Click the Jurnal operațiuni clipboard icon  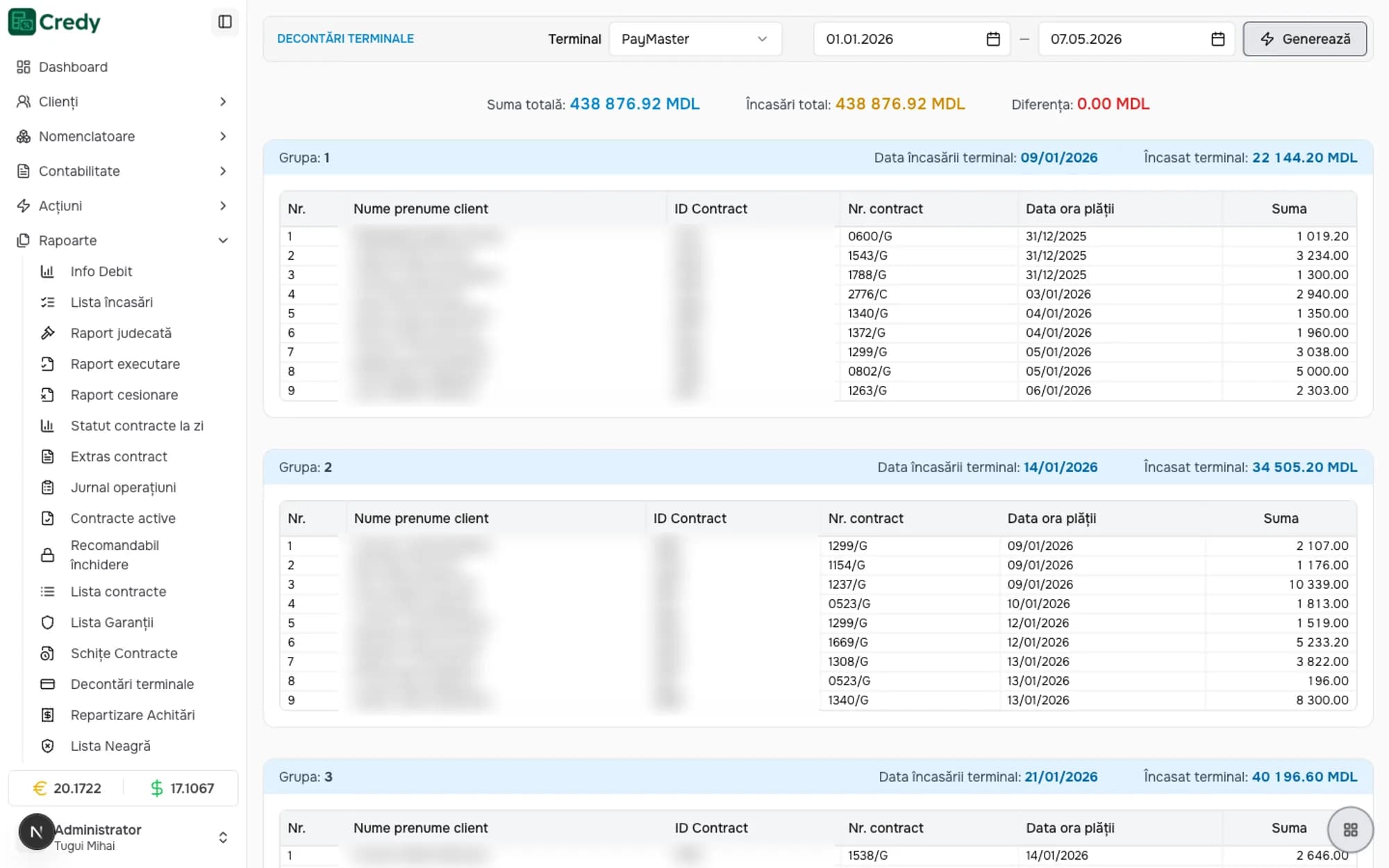coord(47,487)
